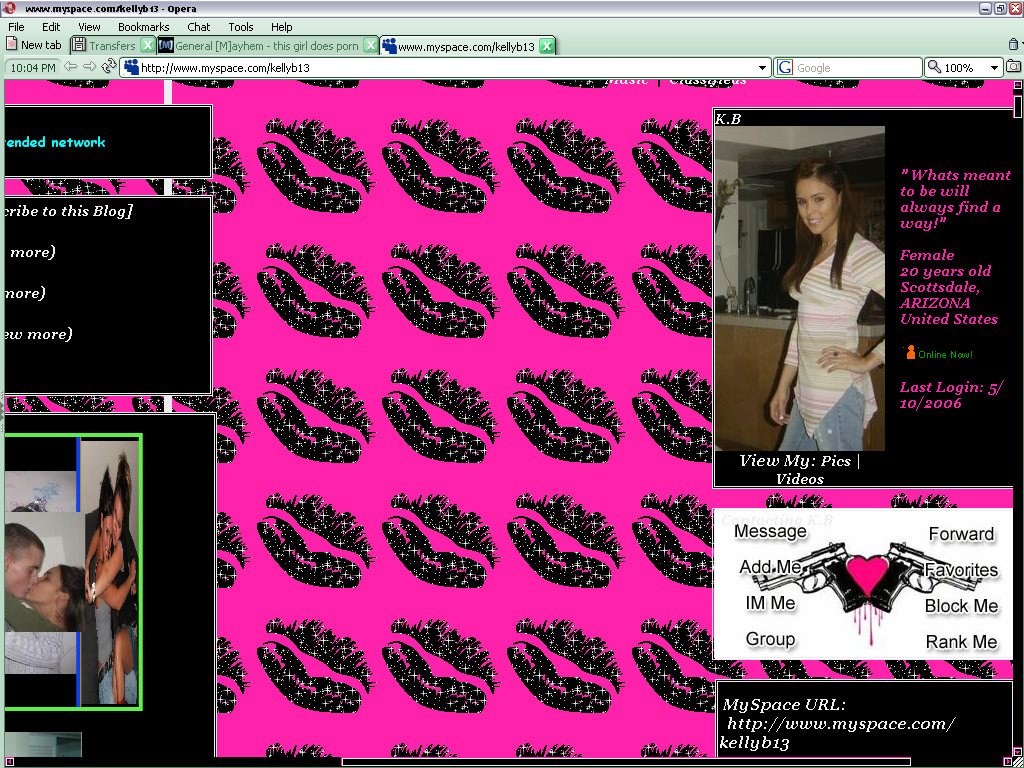Click the Pics link under the profile photo

pyautogui.click(x=835, y=461)
